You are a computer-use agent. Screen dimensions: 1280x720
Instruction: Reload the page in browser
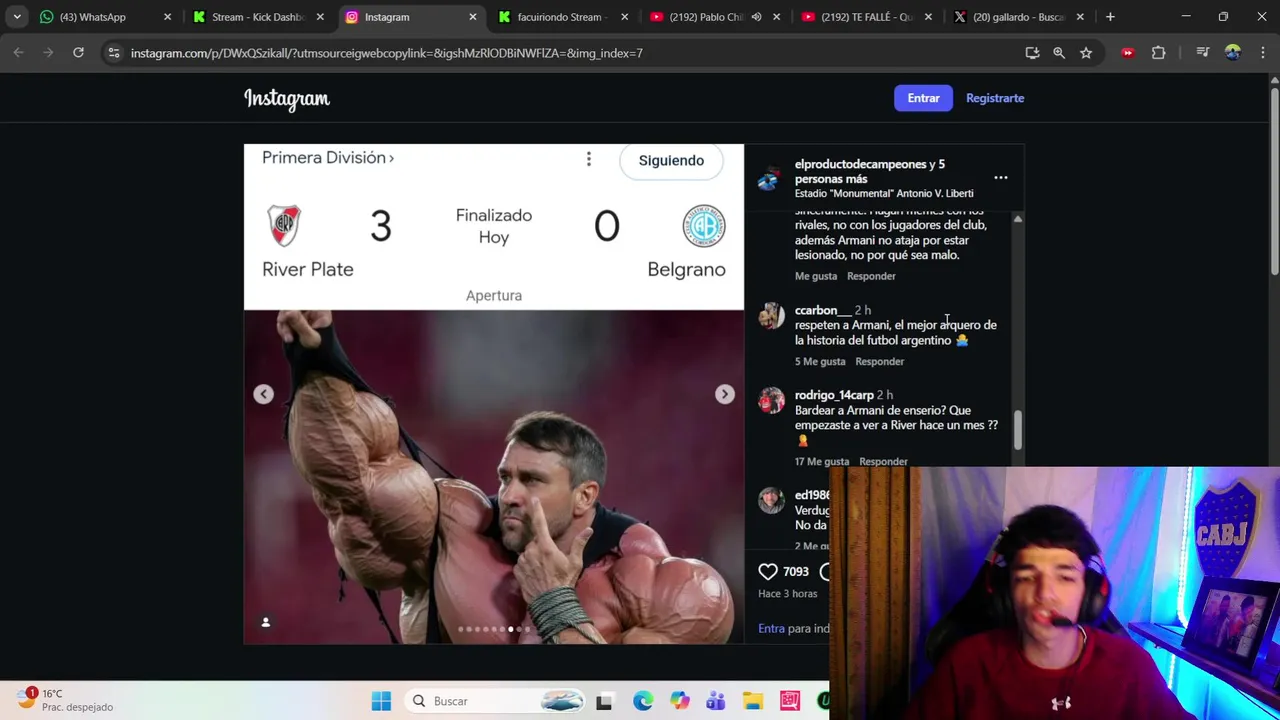78,53
